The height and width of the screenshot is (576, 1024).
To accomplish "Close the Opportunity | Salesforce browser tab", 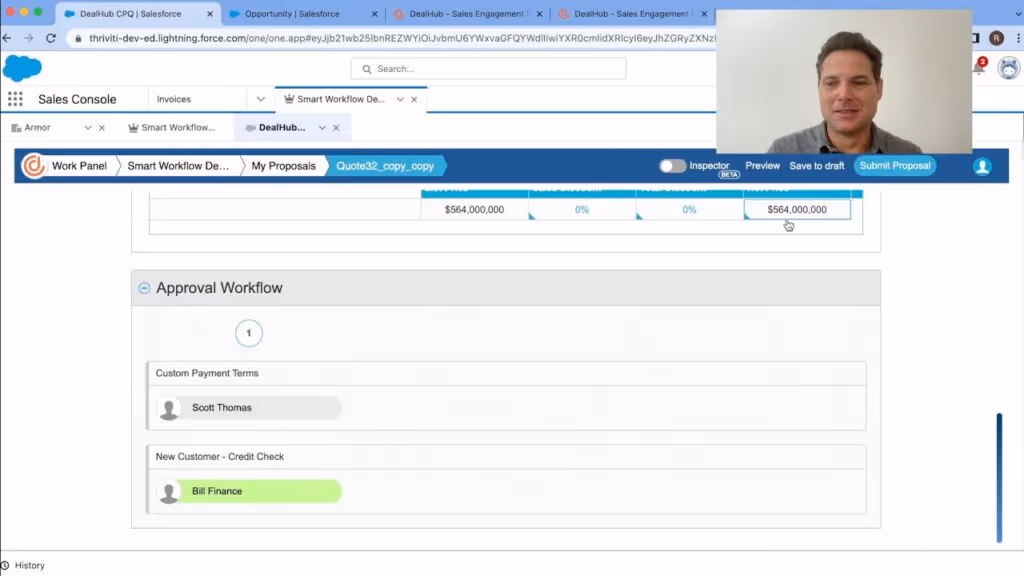I will (374, 14).
